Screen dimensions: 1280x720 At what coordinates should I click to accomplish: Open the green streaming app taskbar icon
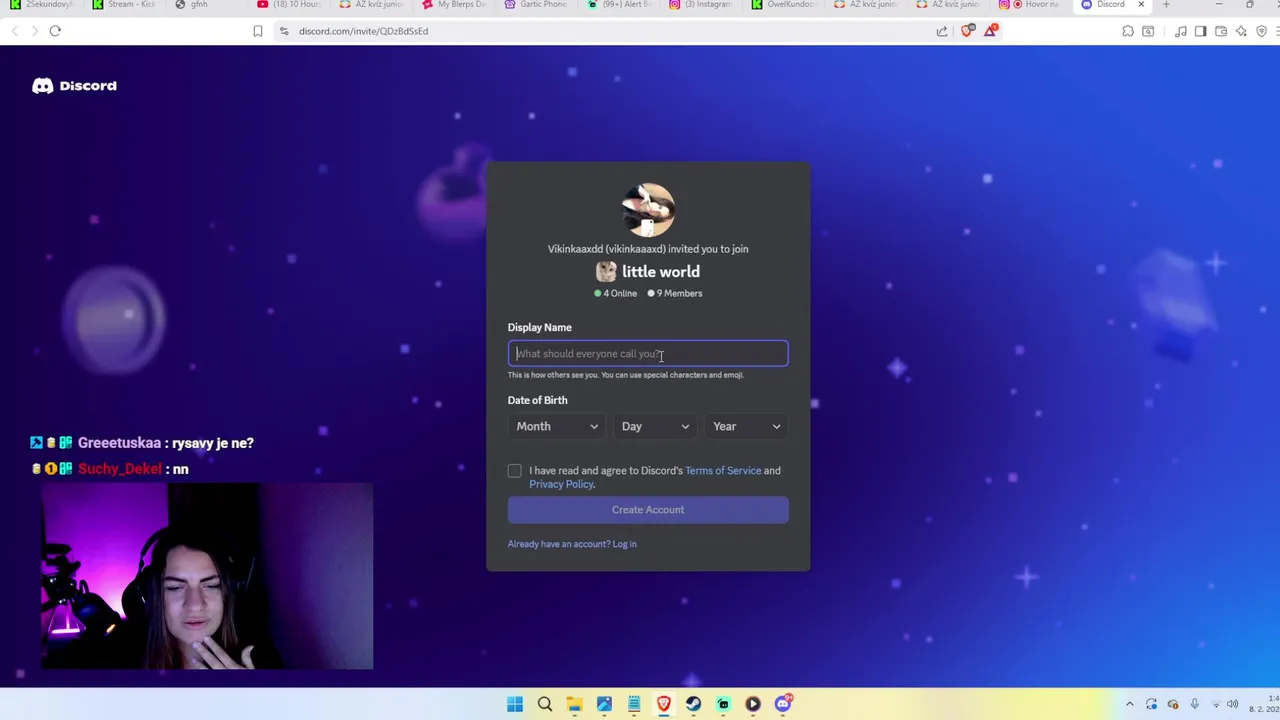(x=723, y=704)
